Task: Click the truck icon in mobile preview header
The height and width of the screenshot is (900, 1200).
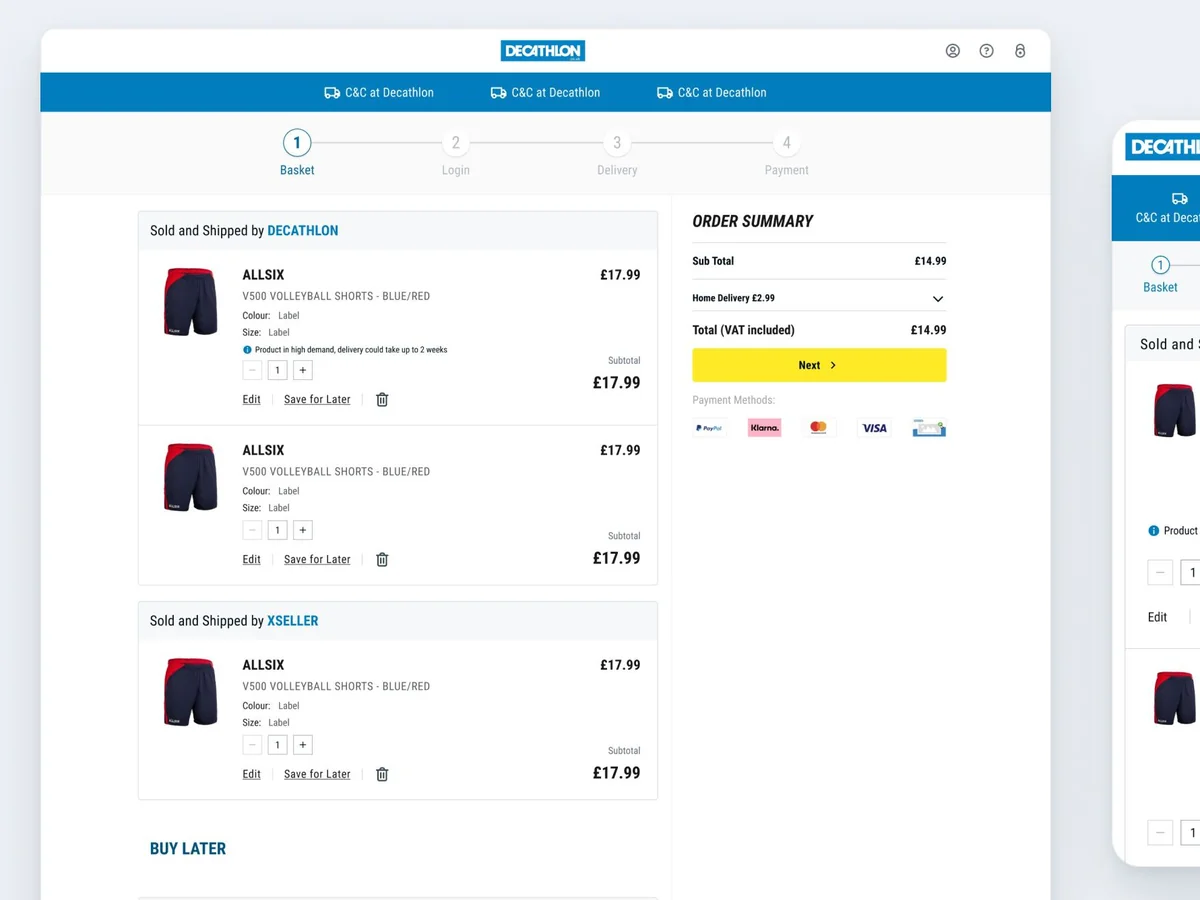Action: pos(1180,198)
